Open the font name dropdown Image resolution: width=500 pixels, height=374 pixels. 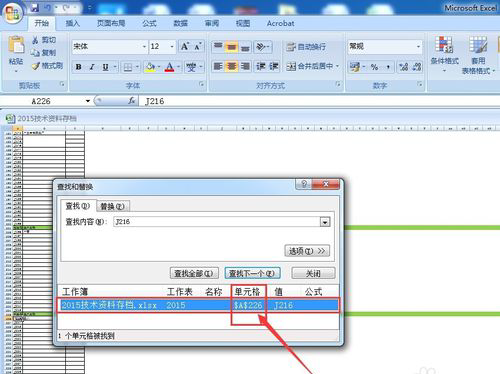pyautogui.click(x=144, y=47)
